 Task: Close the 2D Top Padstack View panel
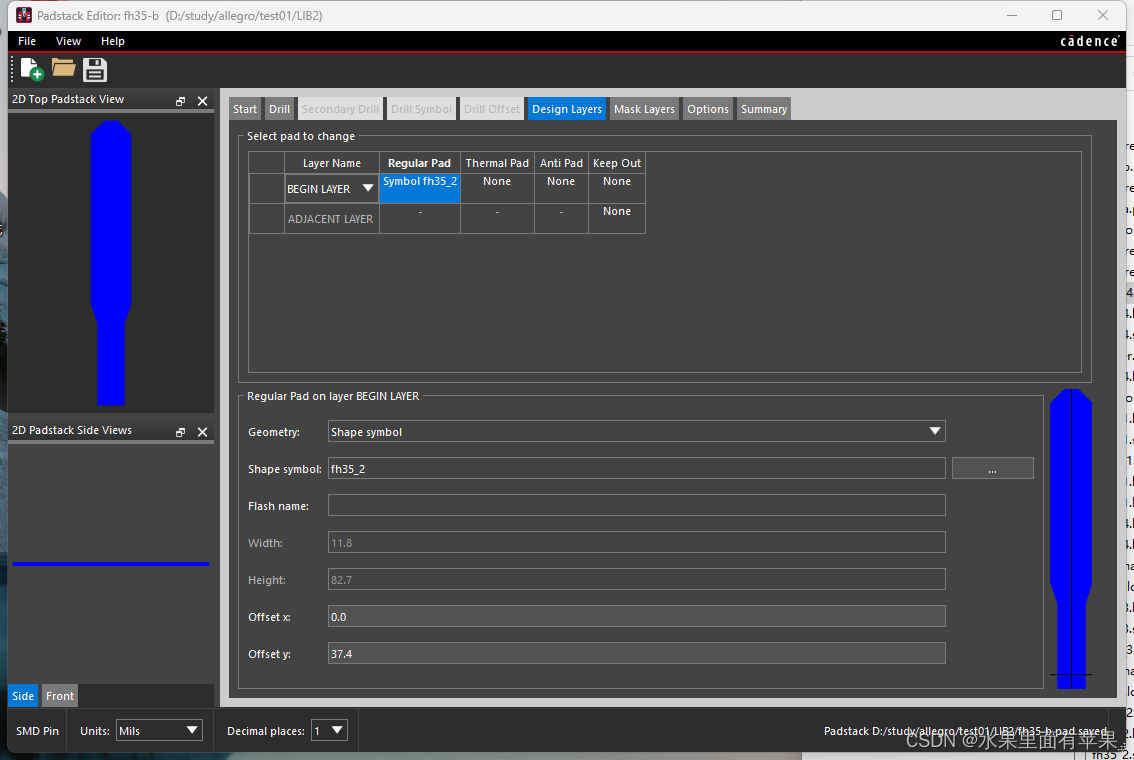[x=202, y=101]
